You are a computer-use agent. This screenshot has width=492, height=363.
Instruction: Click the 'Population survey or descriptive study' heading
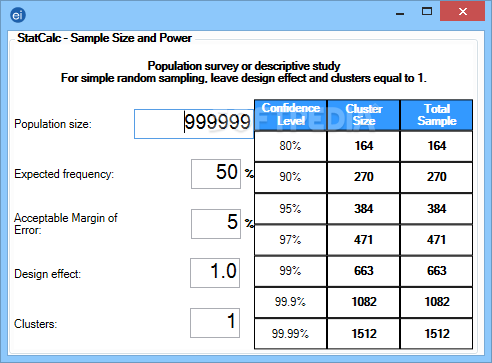pos(244,66)
